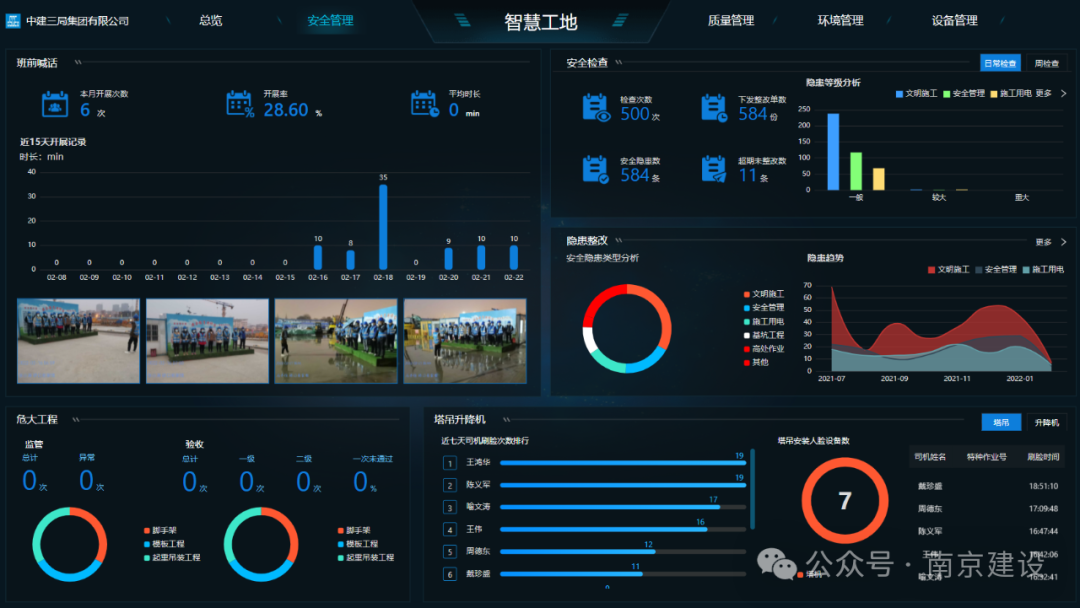1080x608 pixels.
Task: Go to 环境管理 navigation tab
Action: (840, 21)
